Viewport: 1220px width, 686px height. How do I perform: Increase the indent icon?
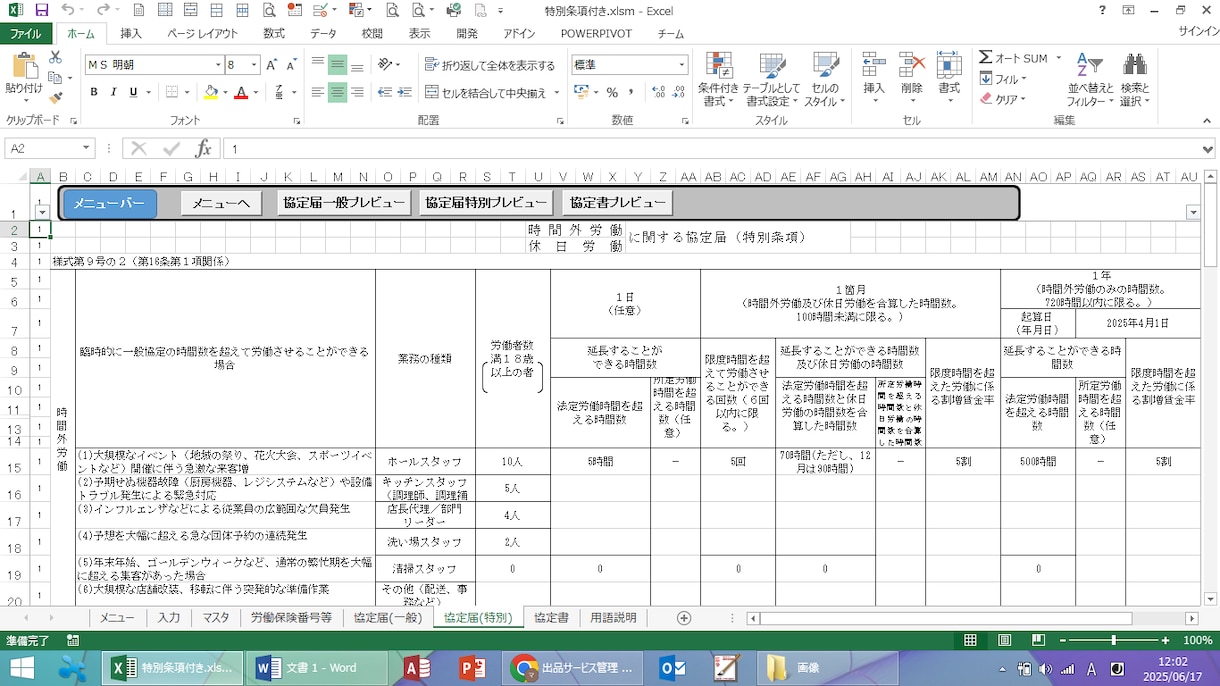402,92
